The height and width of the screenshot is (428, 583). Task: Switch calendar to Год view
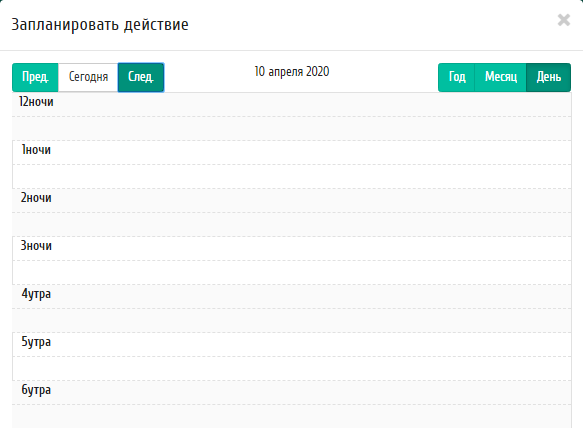(x=457, y=77)
